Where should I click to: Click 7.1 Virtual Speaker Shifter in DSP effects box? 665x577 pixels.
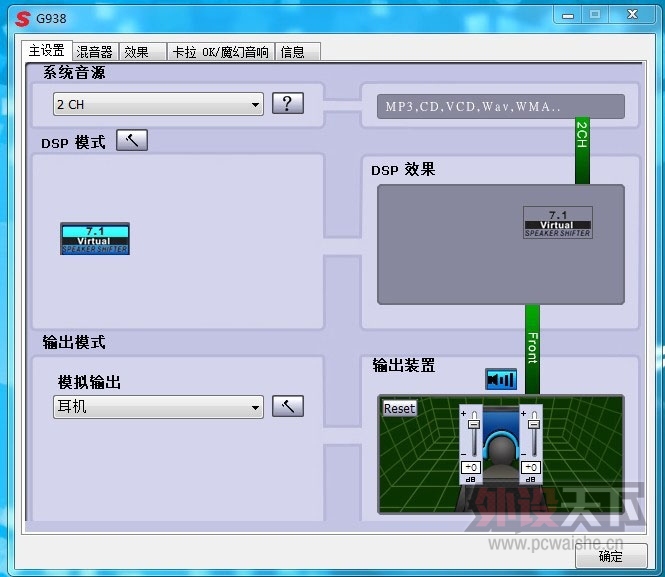tap(558, 223)
